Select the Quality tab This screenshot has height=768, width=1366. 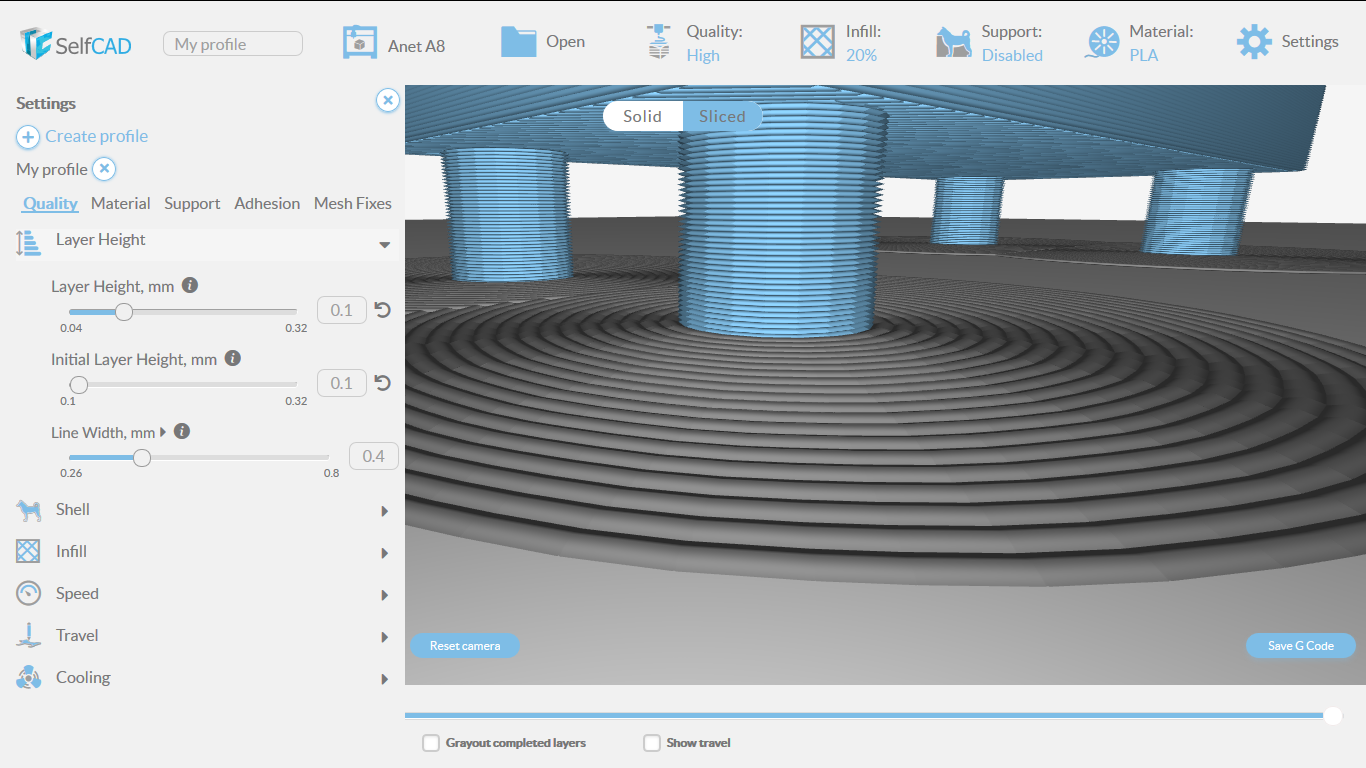[x=50, y=203]
